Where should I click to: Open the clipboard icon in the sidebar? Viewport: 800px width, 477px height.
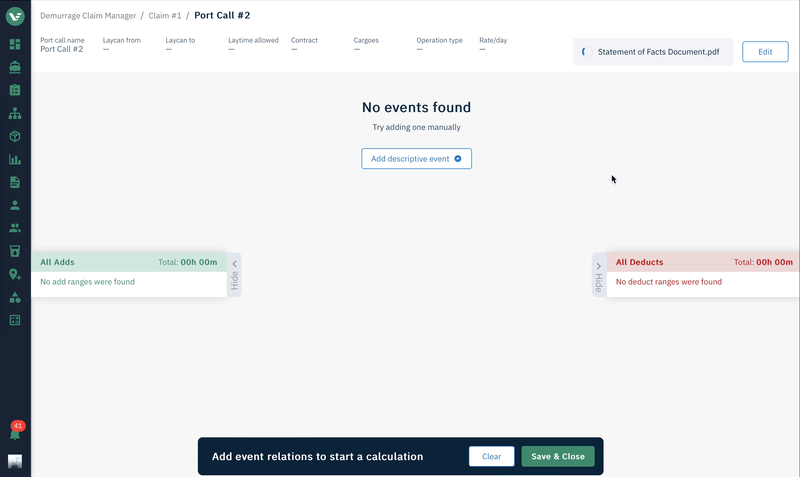click(15, 90)
